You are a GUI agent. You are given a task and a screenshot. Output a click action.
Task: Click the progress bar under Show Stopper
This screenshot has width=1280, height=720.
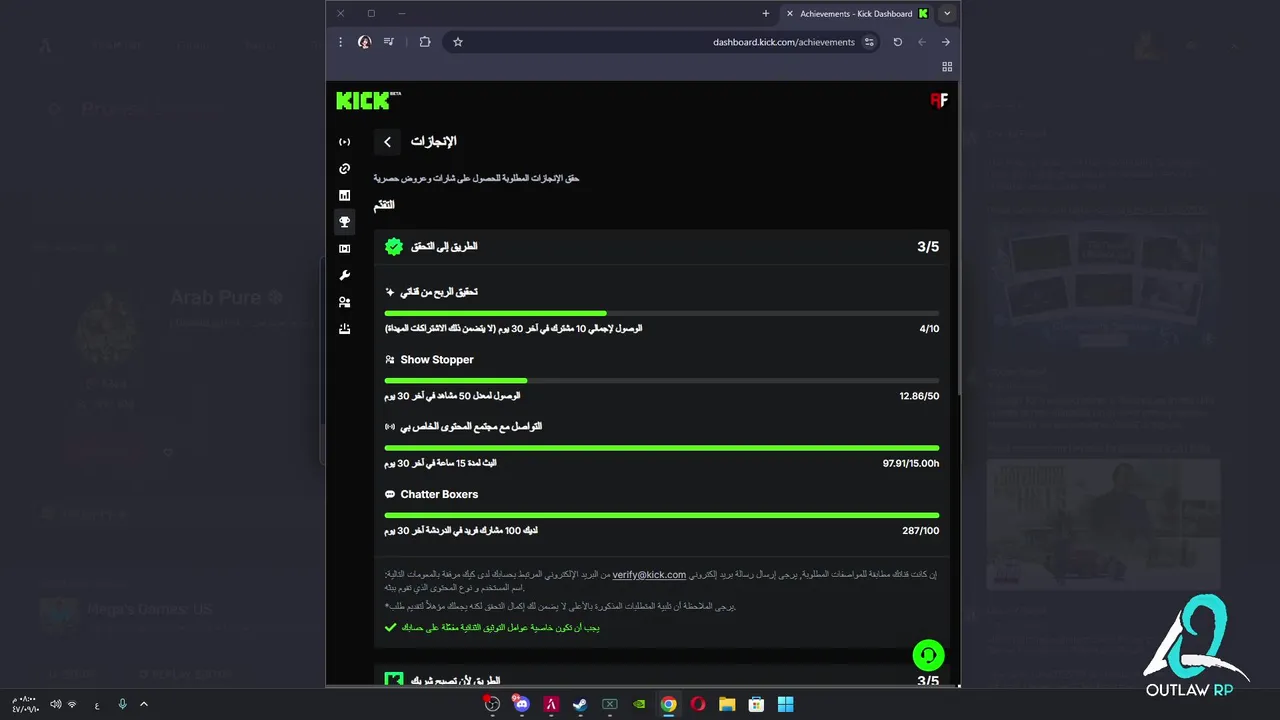661,380
